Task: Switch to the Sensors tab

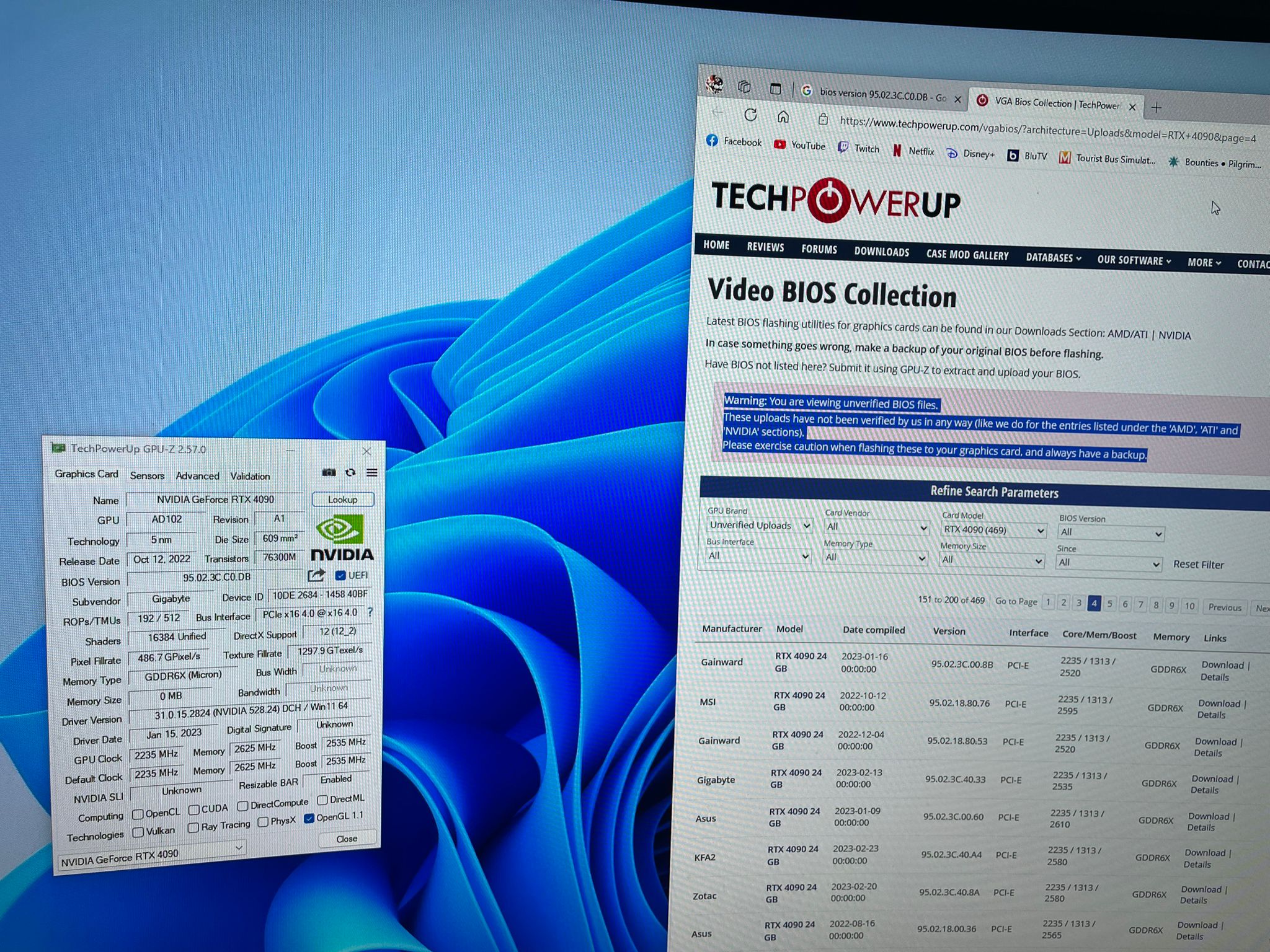Action: tap(147, 475)
